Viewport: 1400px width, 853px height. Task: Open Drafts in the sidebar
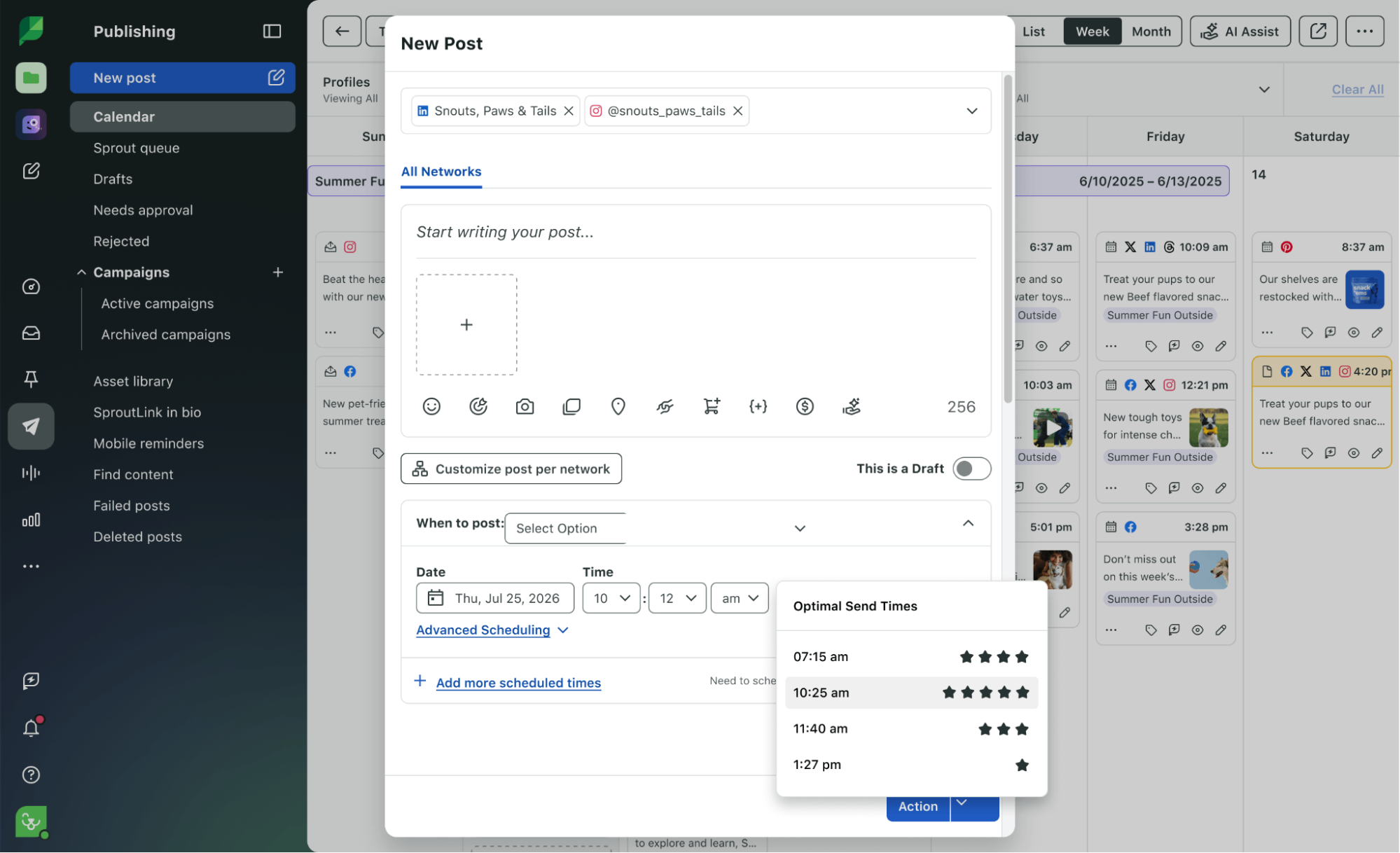pyautogui.click(x=113, y=179)
